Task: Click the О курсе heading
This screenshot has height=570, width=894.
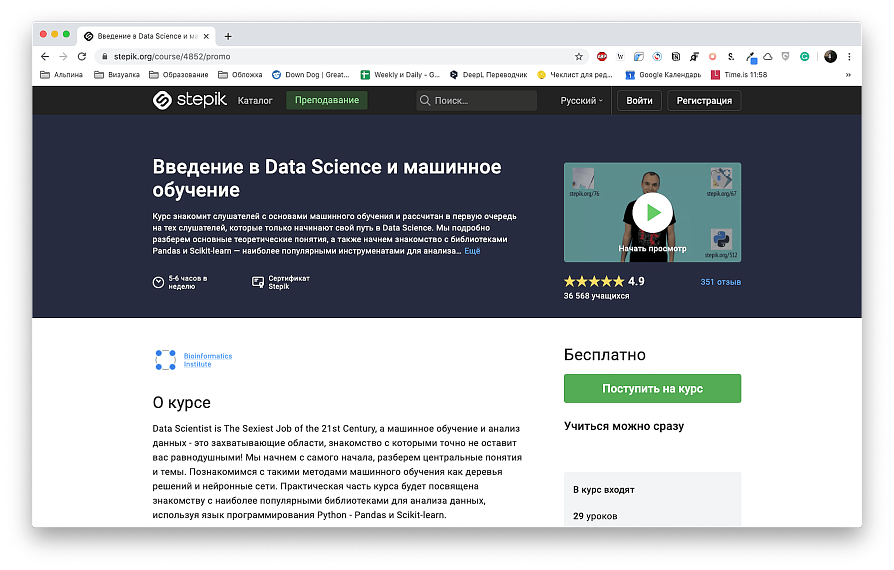Action: (x=181, y=402)
